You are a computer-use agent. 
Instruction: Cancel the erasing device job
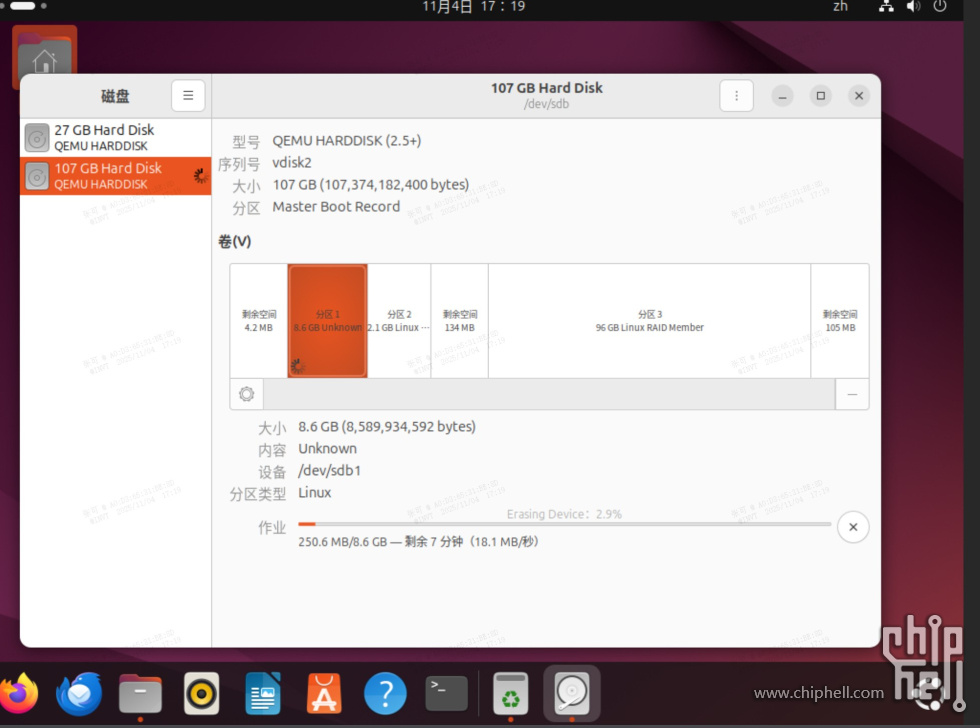click(852, 526)
